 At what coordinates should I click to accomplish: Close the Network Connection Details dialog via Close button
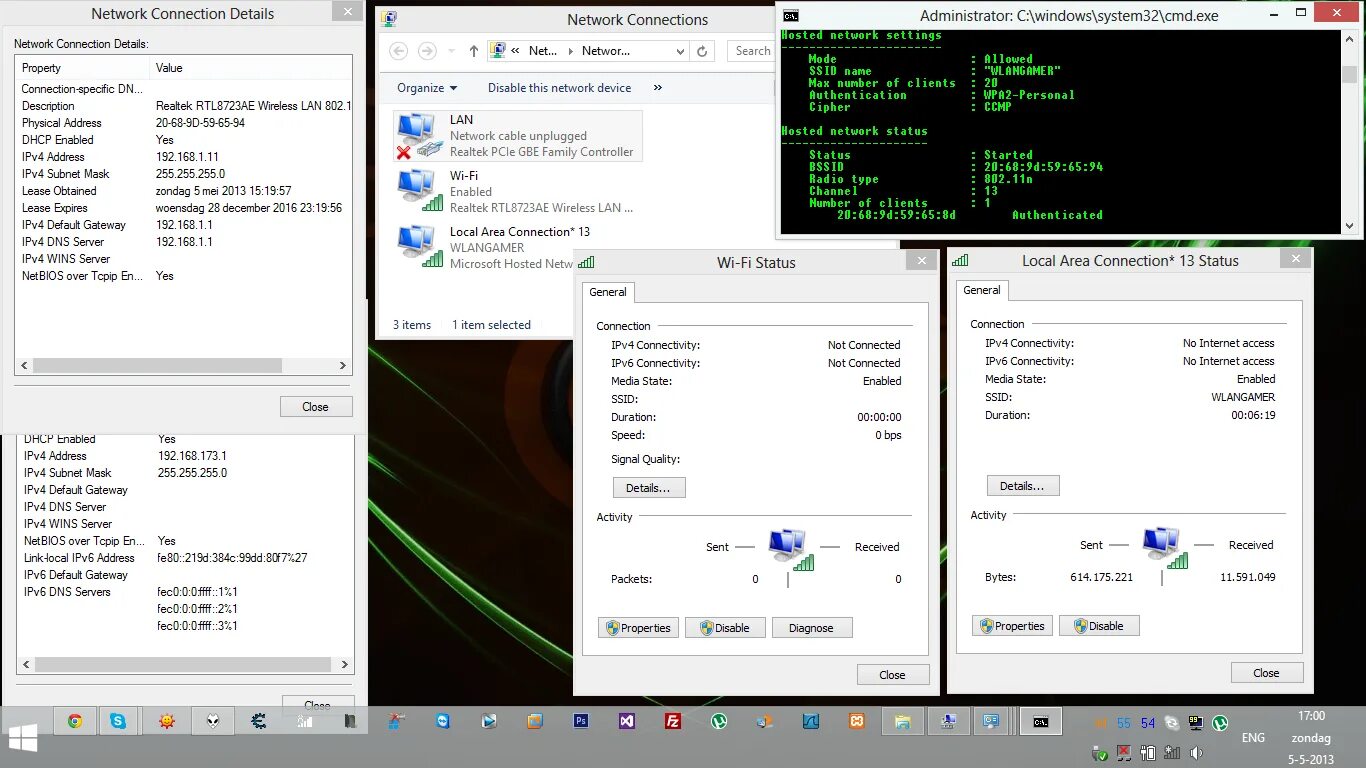315,407
